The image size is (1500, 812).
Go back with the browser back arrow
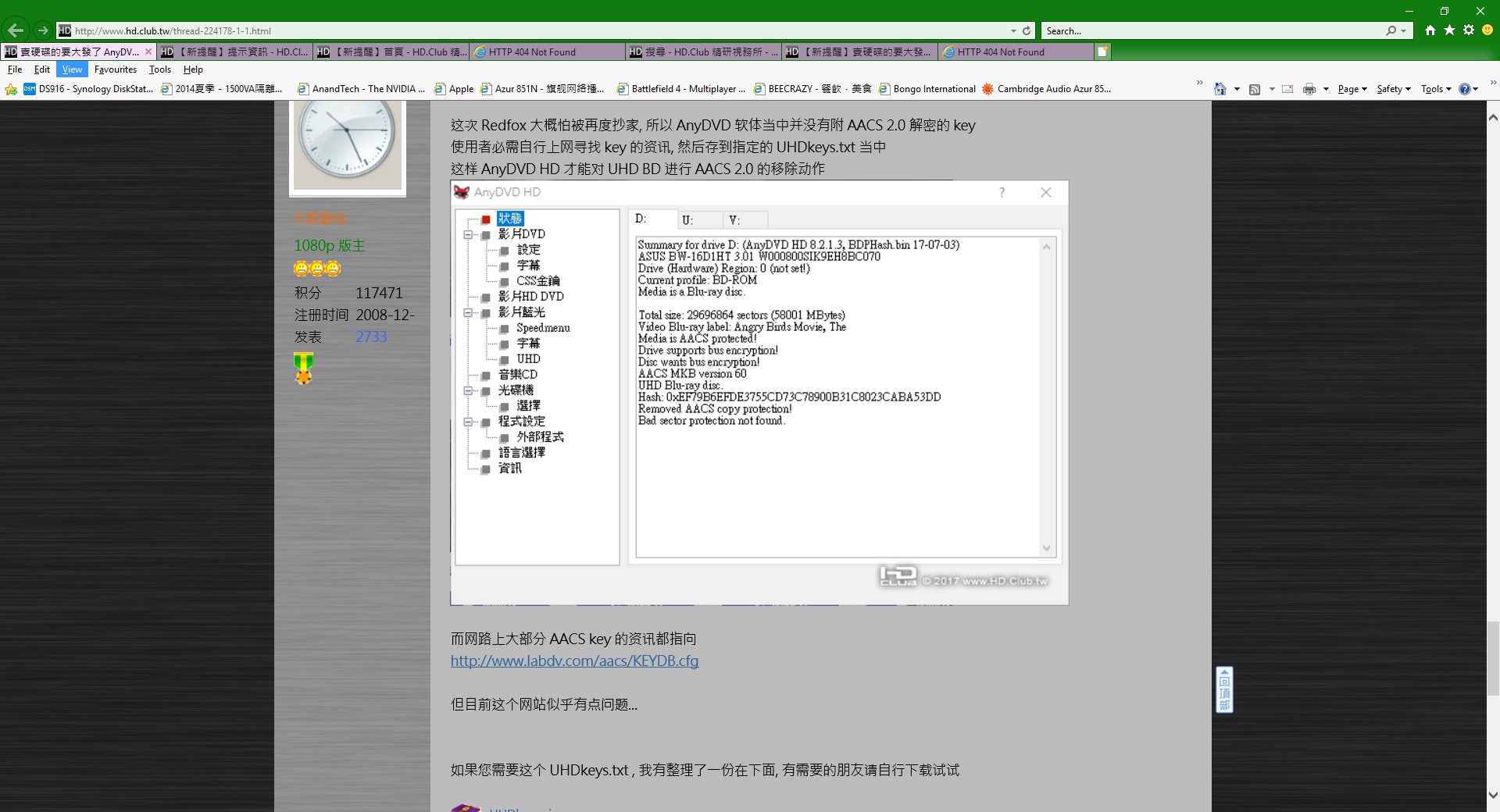[16, 30]
